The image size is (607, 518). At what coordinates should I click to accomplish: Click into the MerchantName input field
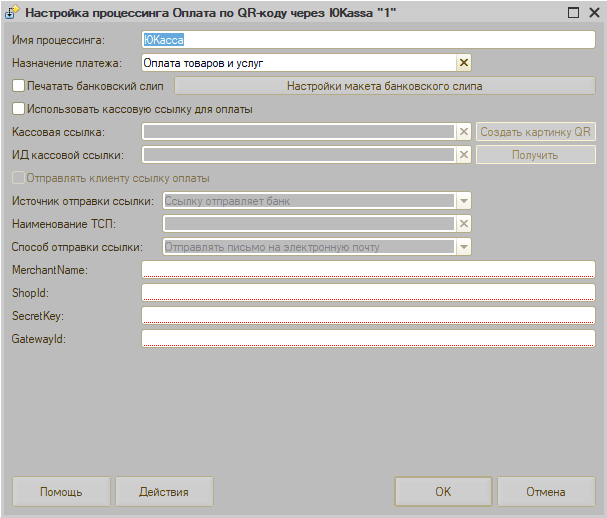[368, 269]
